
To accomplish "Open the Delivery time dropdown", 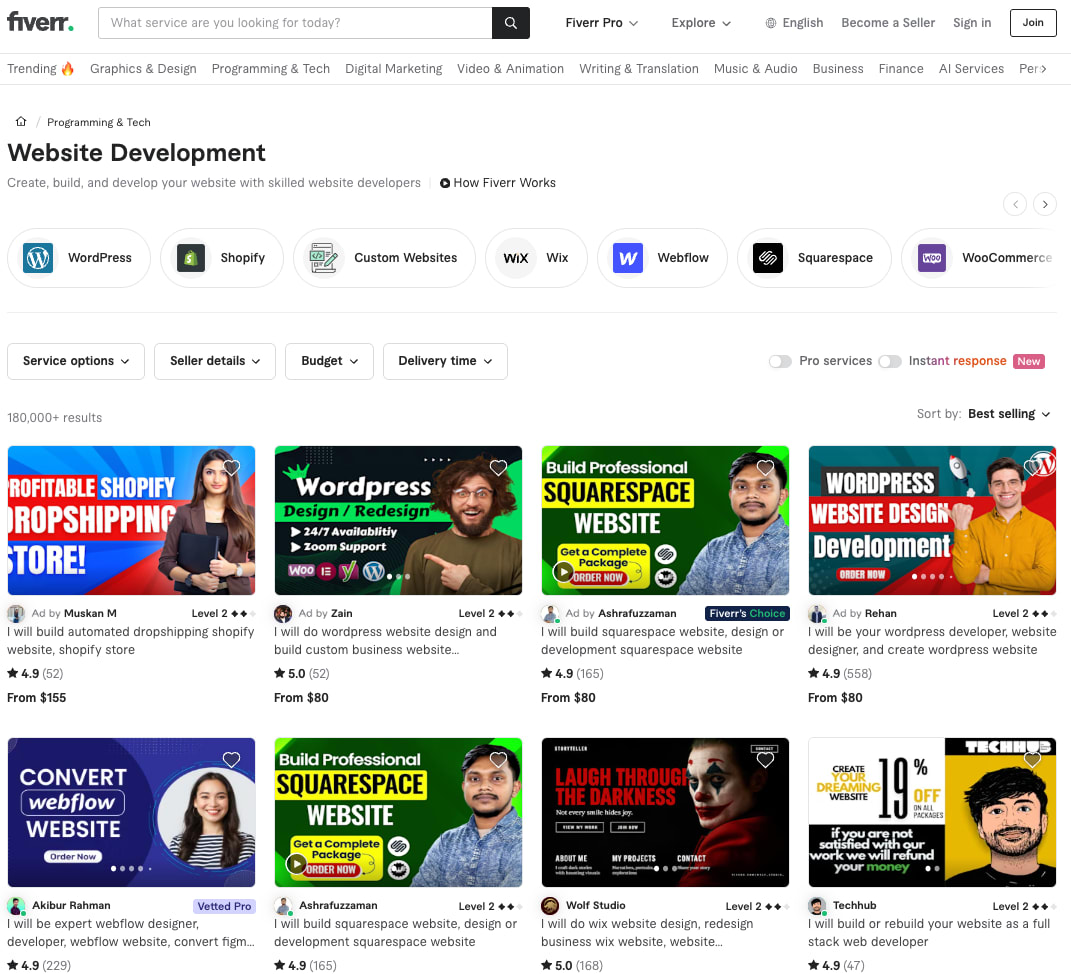I will coord(445,361).
